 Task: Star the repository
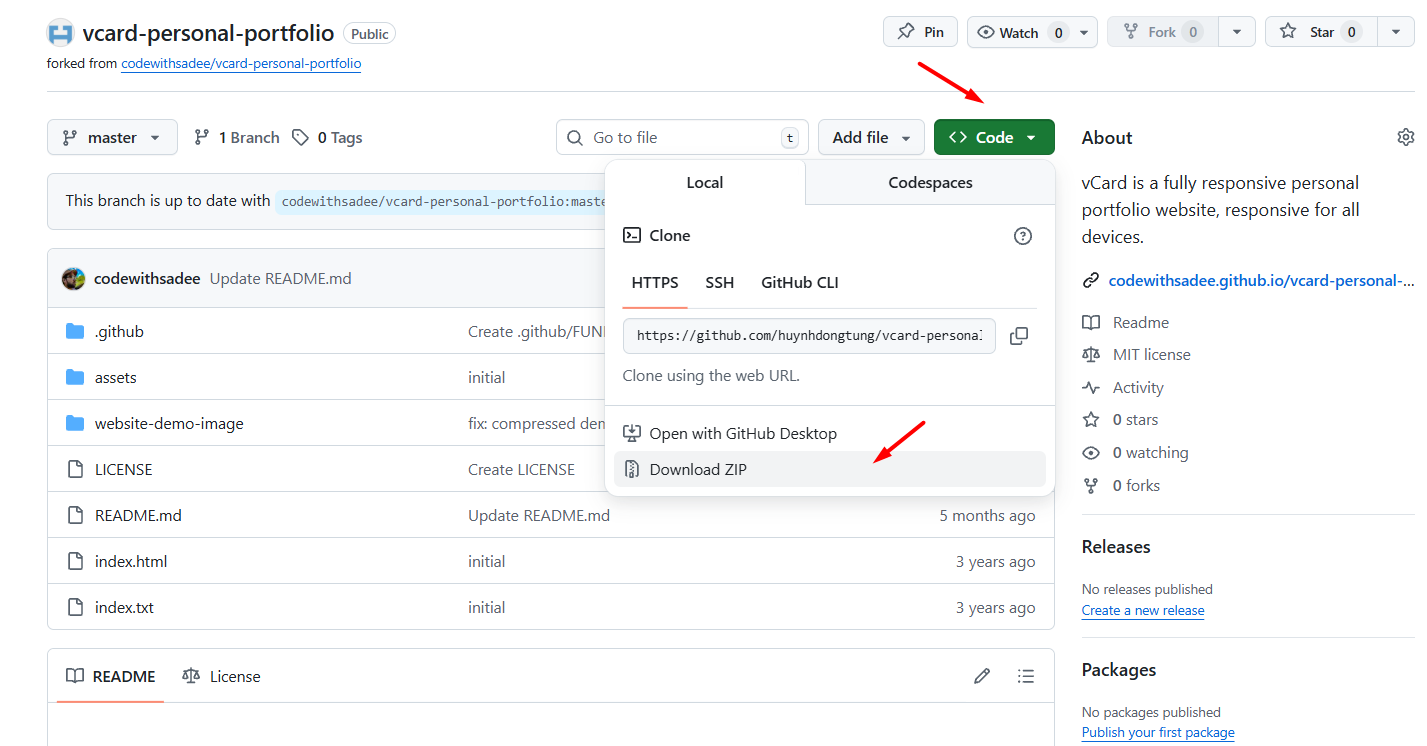click(x=1320, y=31)
